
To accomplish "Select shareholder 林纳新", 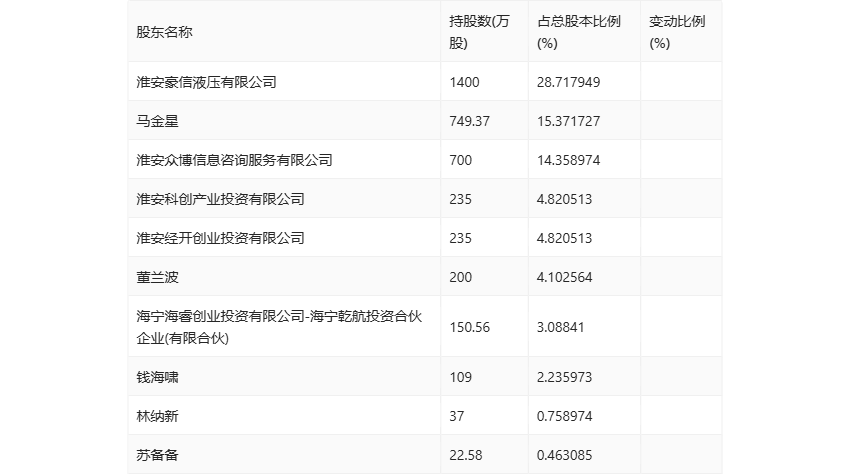I will point(157,416).
